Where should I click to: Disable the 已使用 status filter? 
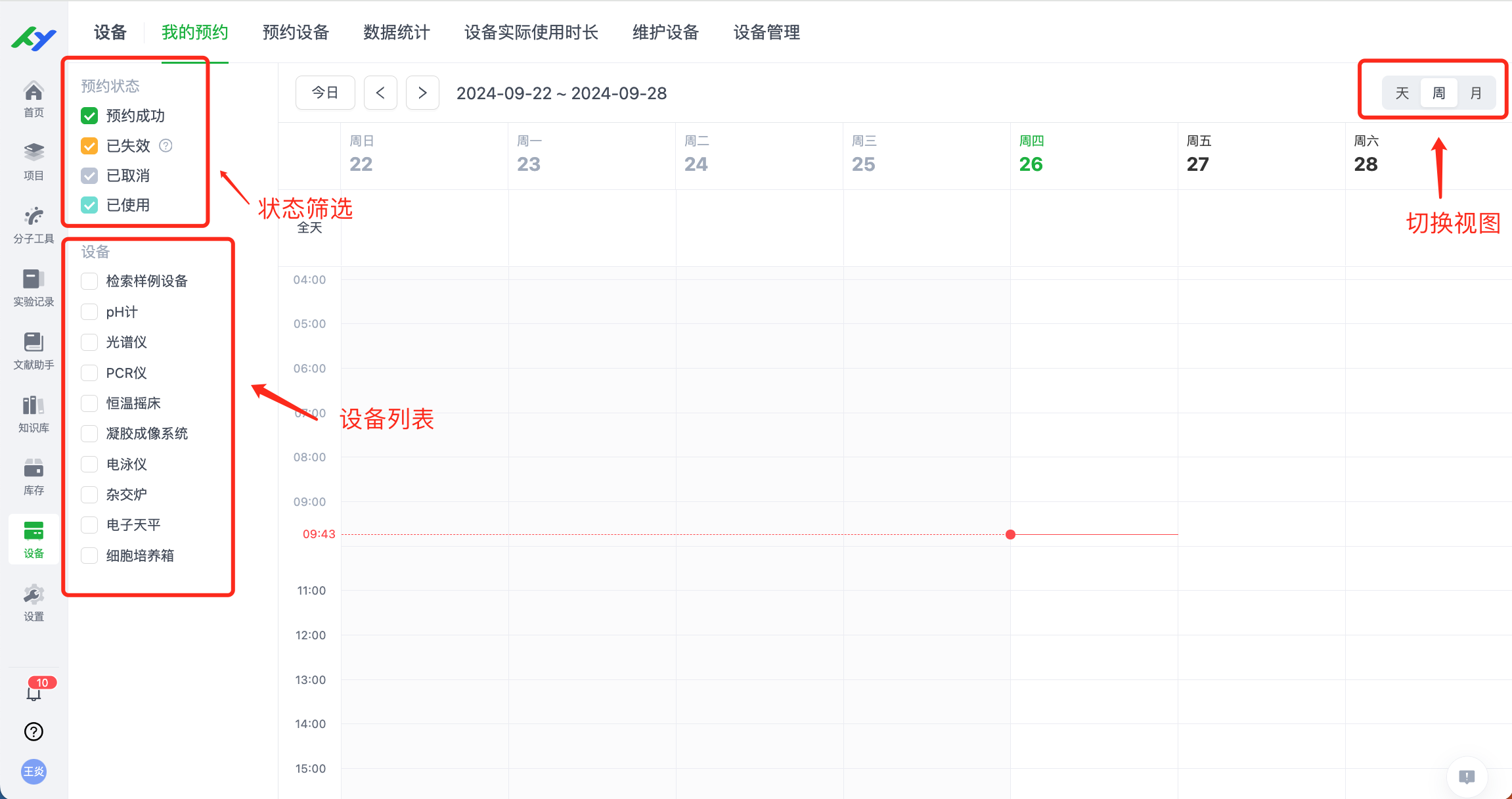(x=89, y=204)
